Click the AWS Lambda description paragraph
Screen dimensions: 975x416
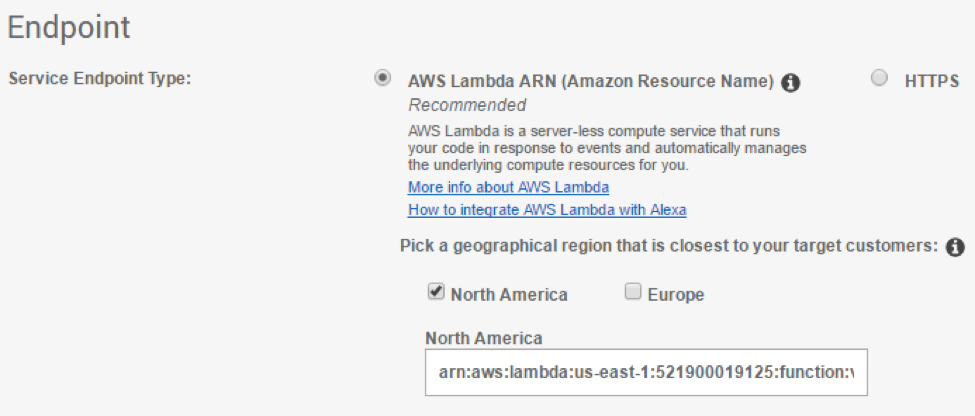pos(607,147)
